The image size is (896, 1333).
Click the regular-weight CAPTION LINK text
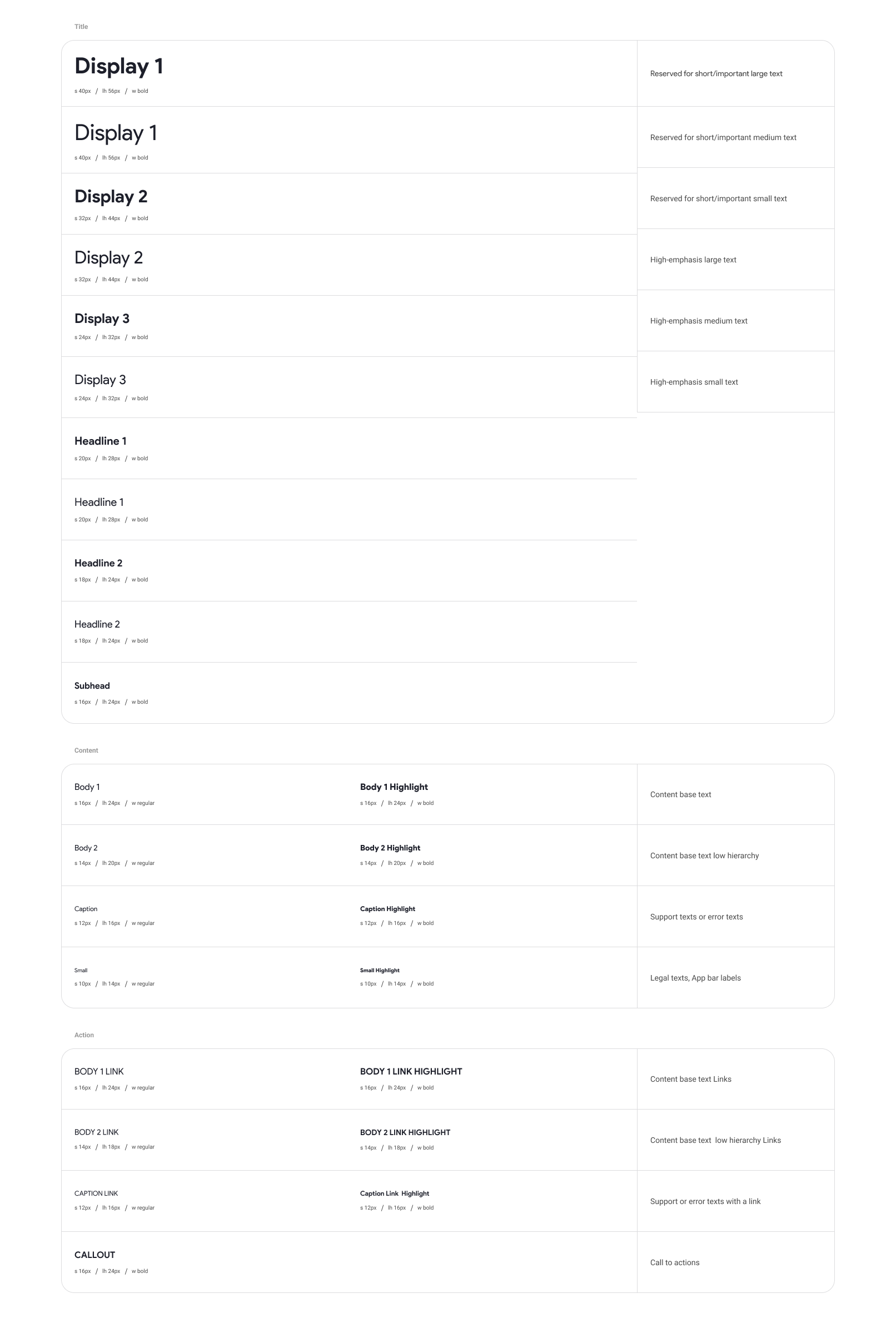click(96, 1193)
